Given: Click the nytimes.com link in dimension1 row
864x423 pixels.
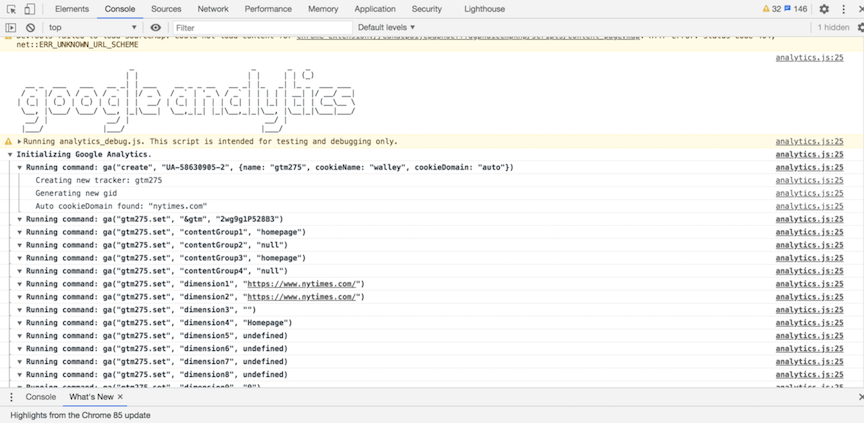Looking at the screenshot, I should (300, 284).
